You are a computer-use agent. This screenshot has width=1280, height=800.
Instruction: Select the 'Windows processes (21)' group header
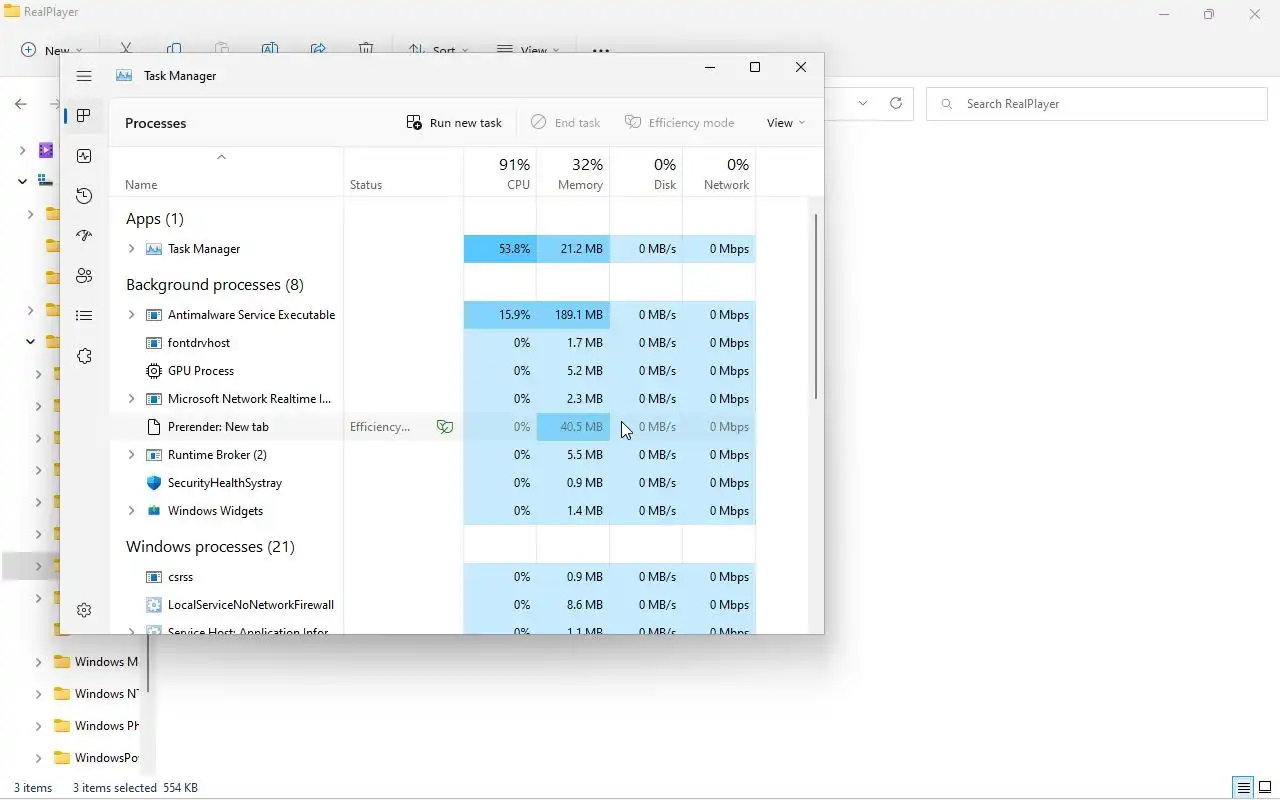210,547
